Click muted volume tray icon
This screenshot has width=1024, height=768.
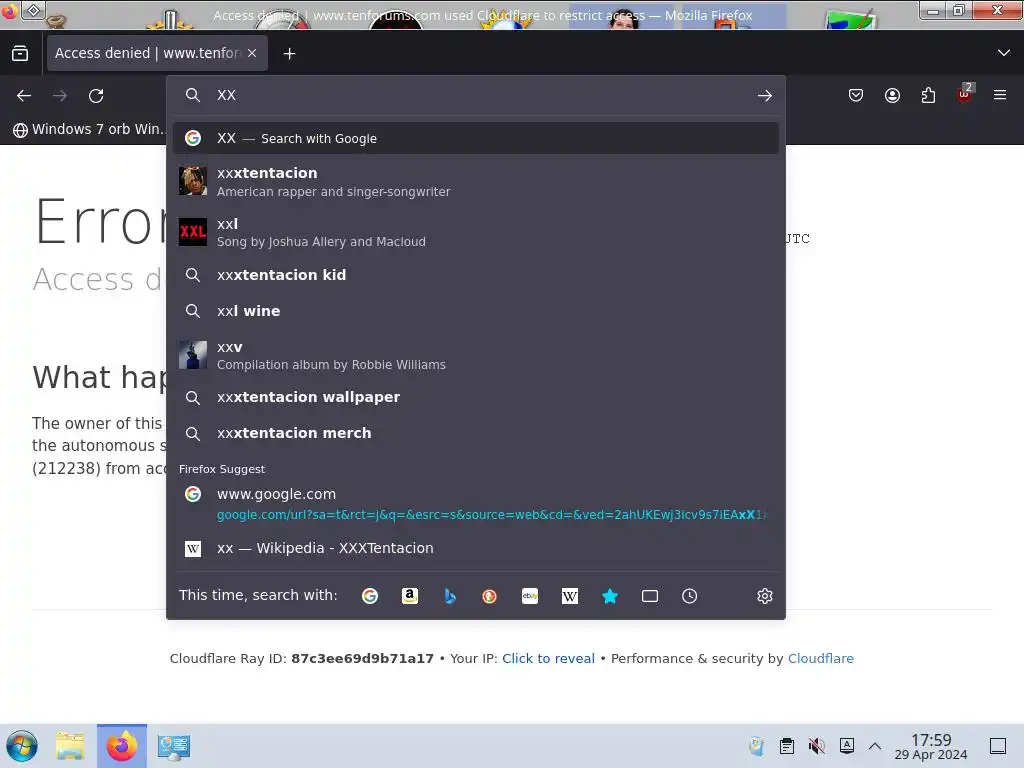point(816,746)
